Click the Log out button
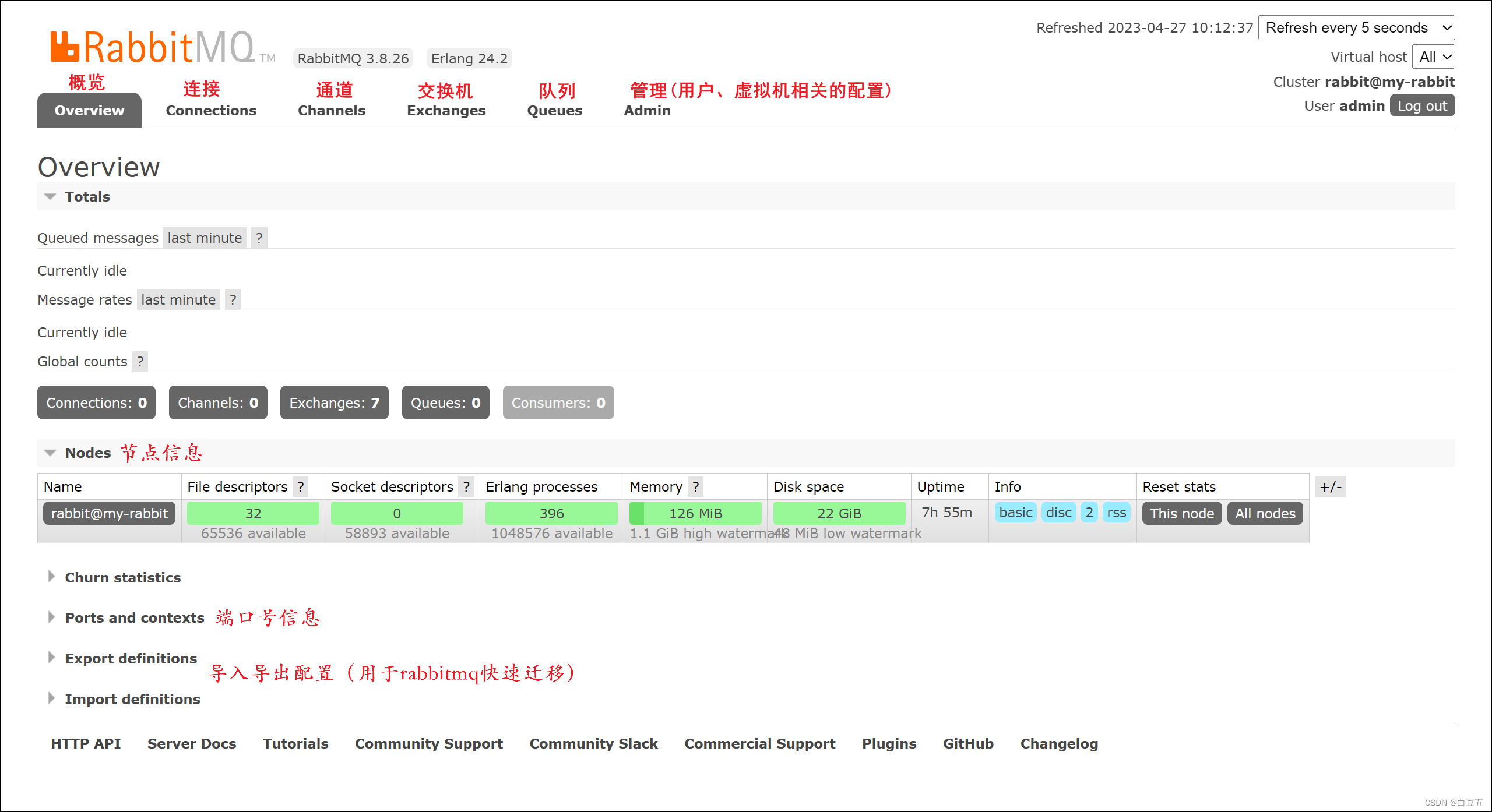The height and width of the screenshot is (812, 1492). click(x=1422, y=106)
